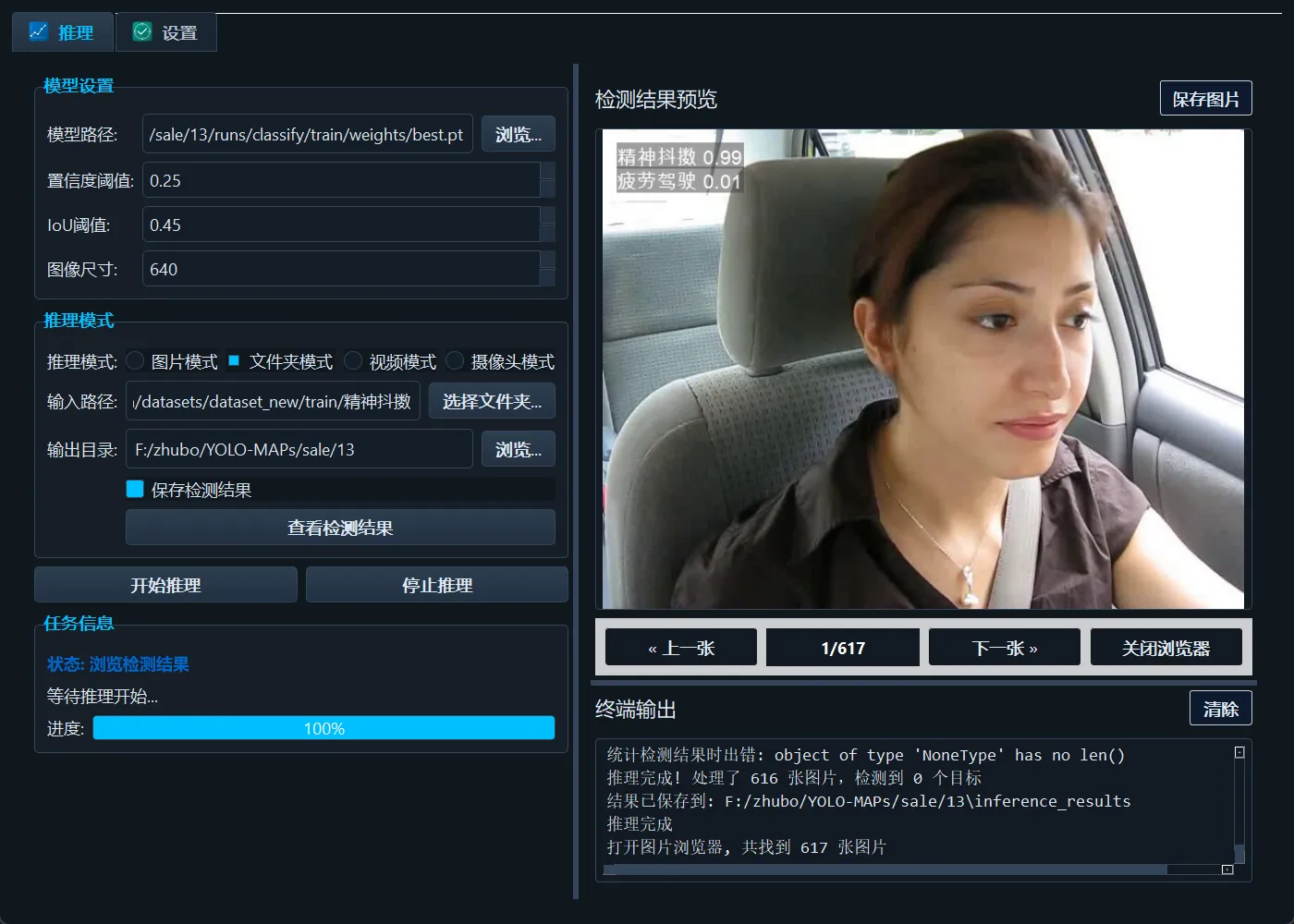Open the 选择文件夹 dialog

(492, 401)
